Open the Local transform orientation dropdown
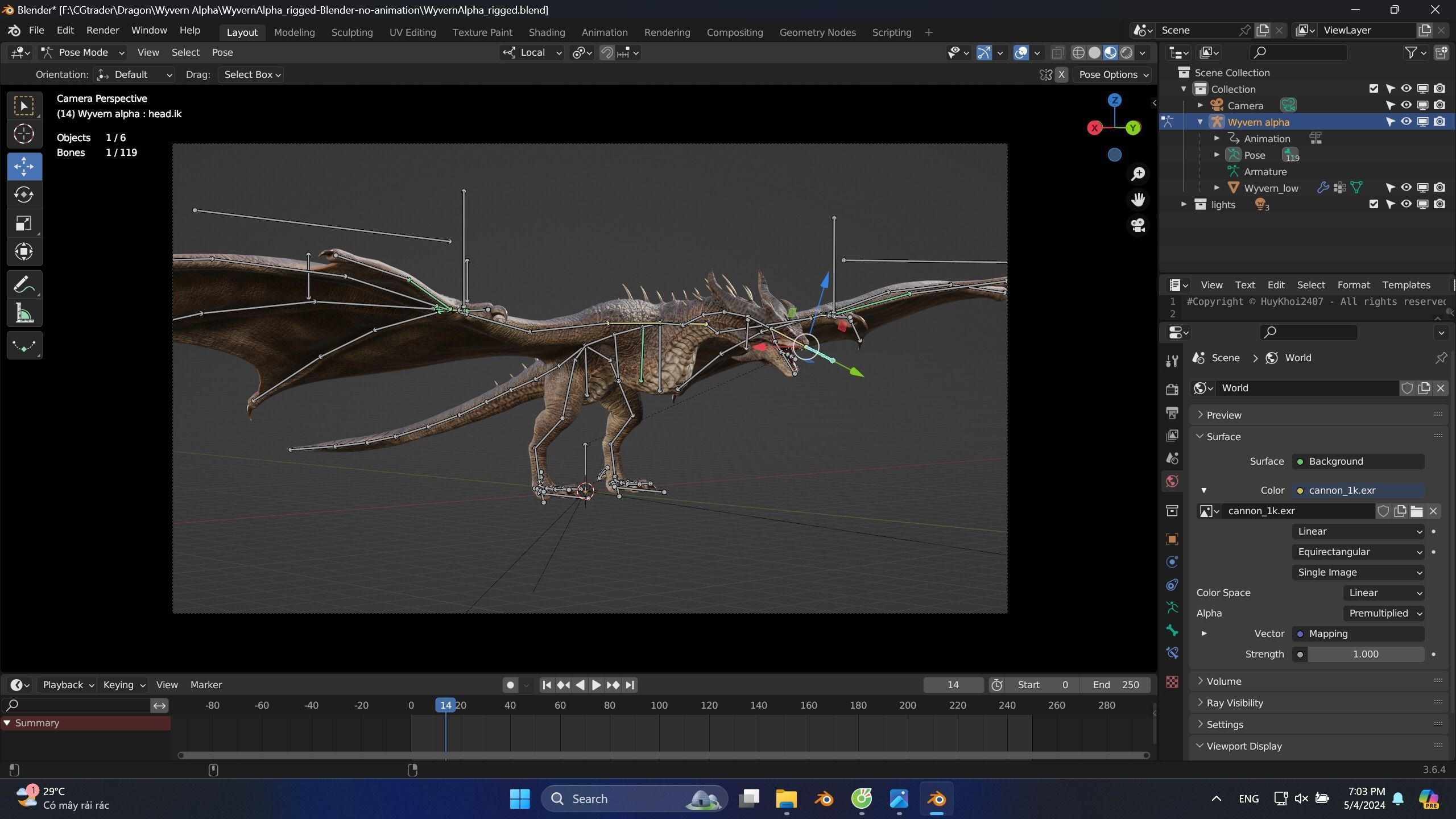This screenshot has height=819, width=1456. [x=532, y=53]
